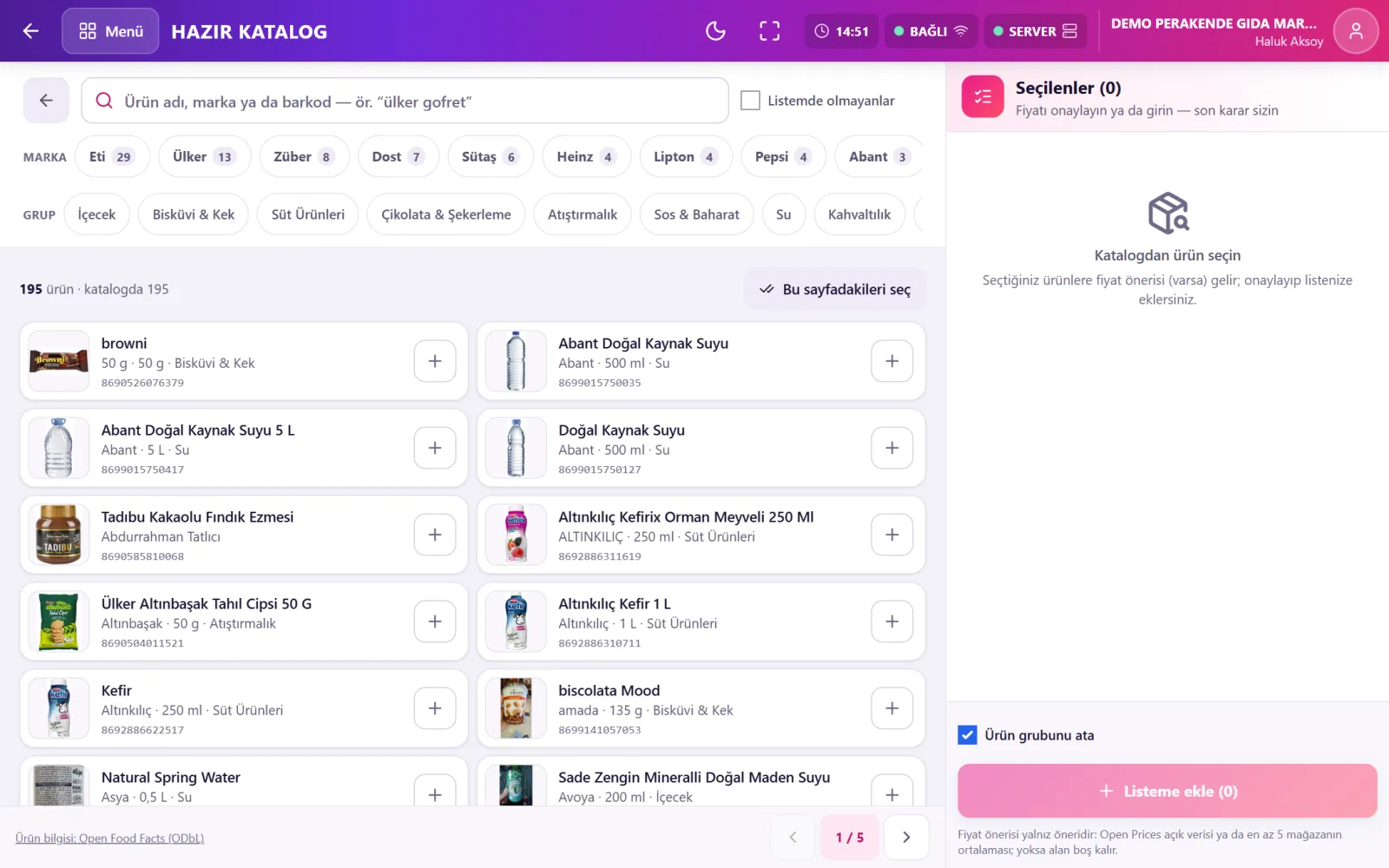
Task: Toggle dark mode moon icon
Action: pyautogui.click(x=715, y=31)
